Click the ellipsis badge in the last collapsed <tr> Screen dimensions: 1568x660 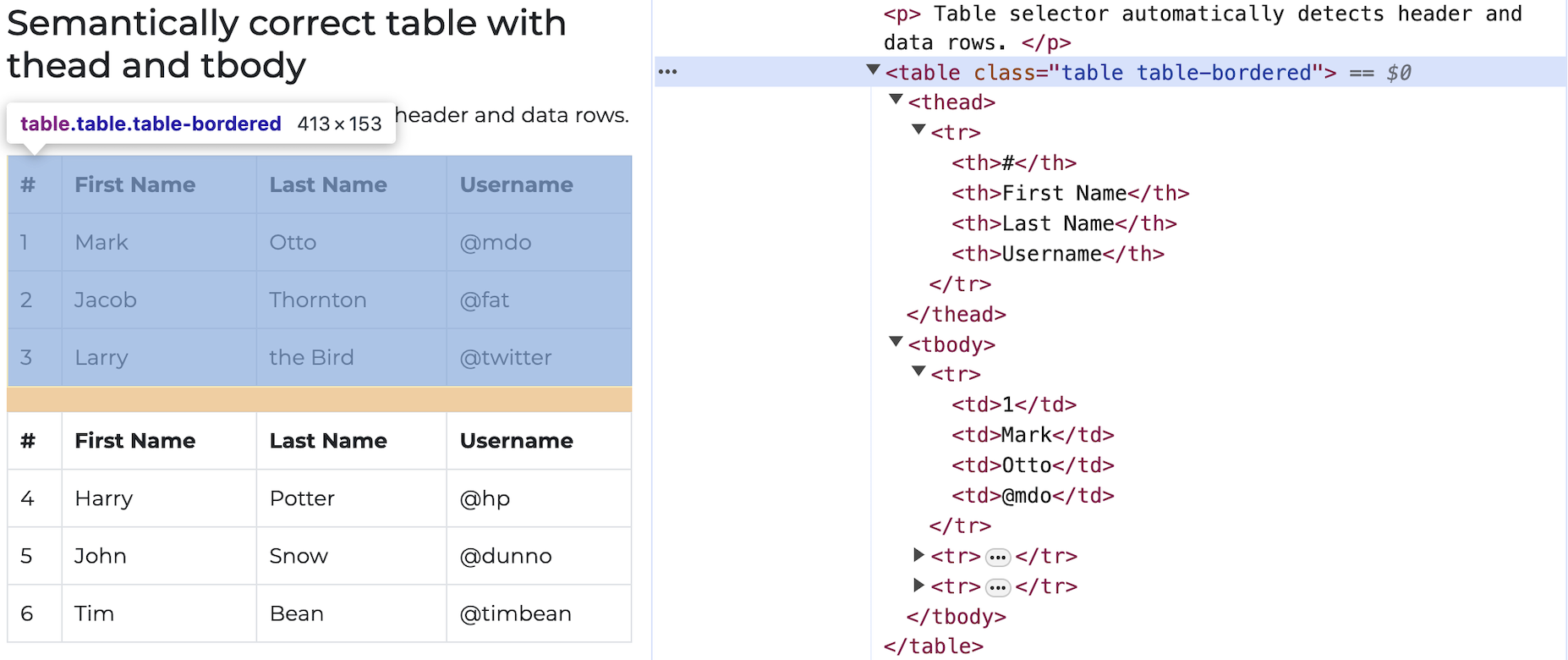point(998,587)
